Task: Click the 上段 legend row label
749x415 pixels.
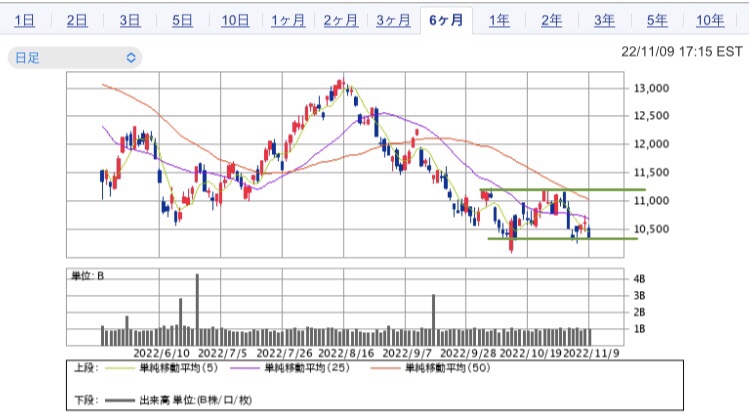Action: point(86,368)
